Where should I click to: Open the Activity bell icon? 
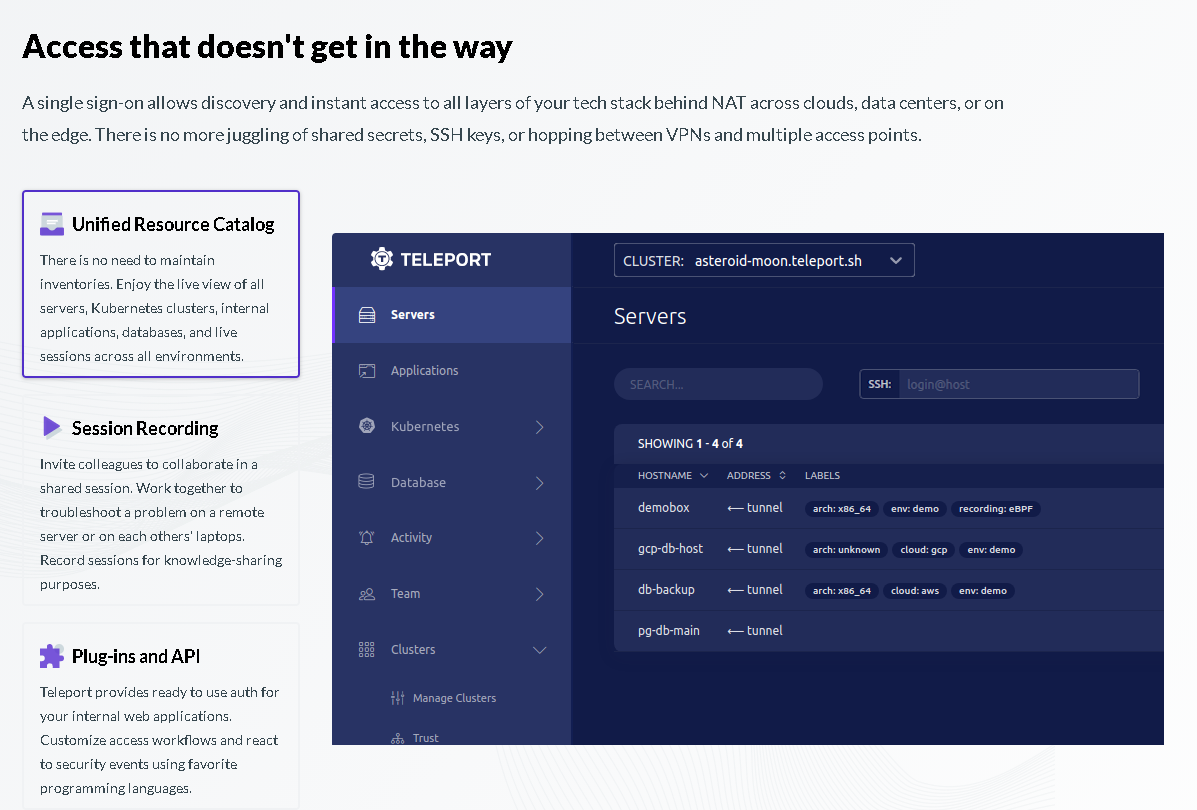coord(366,537)
